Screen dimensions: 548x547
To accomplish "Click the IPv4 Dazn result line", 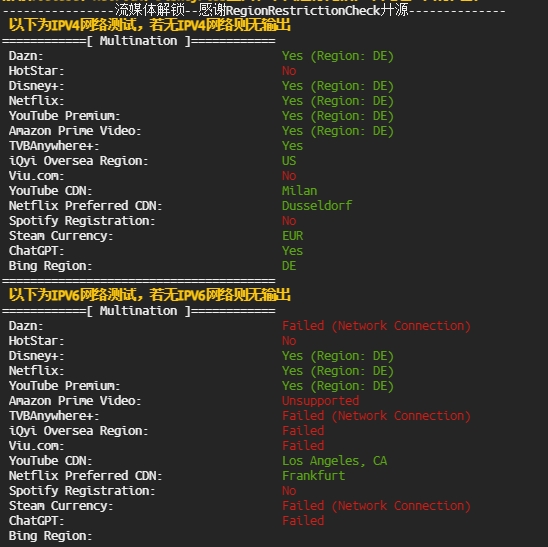I will pyautogui.click(x=201, y=56).
